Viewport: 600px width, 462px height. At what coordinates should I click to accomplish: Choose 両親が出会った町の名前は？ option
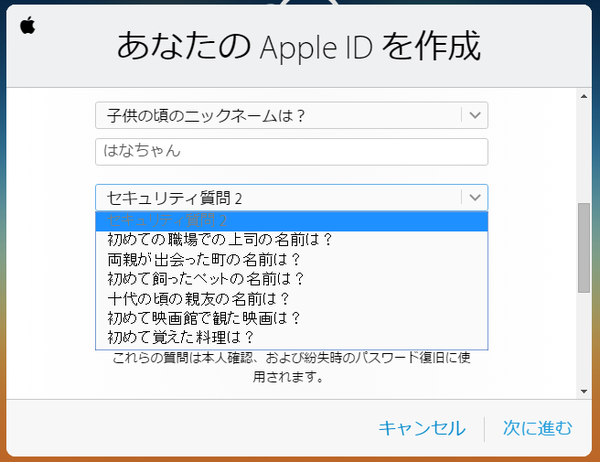pyautogui.click(x=292, y=260)
